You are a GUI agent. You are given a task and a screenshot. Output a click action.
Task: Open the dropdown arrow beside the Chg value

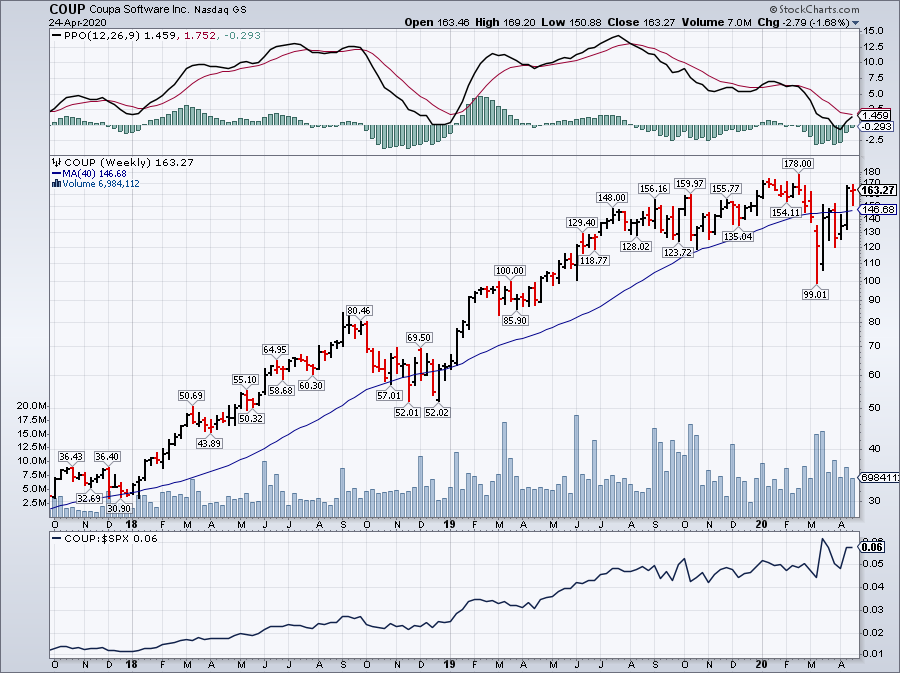[x=856, y=23]
